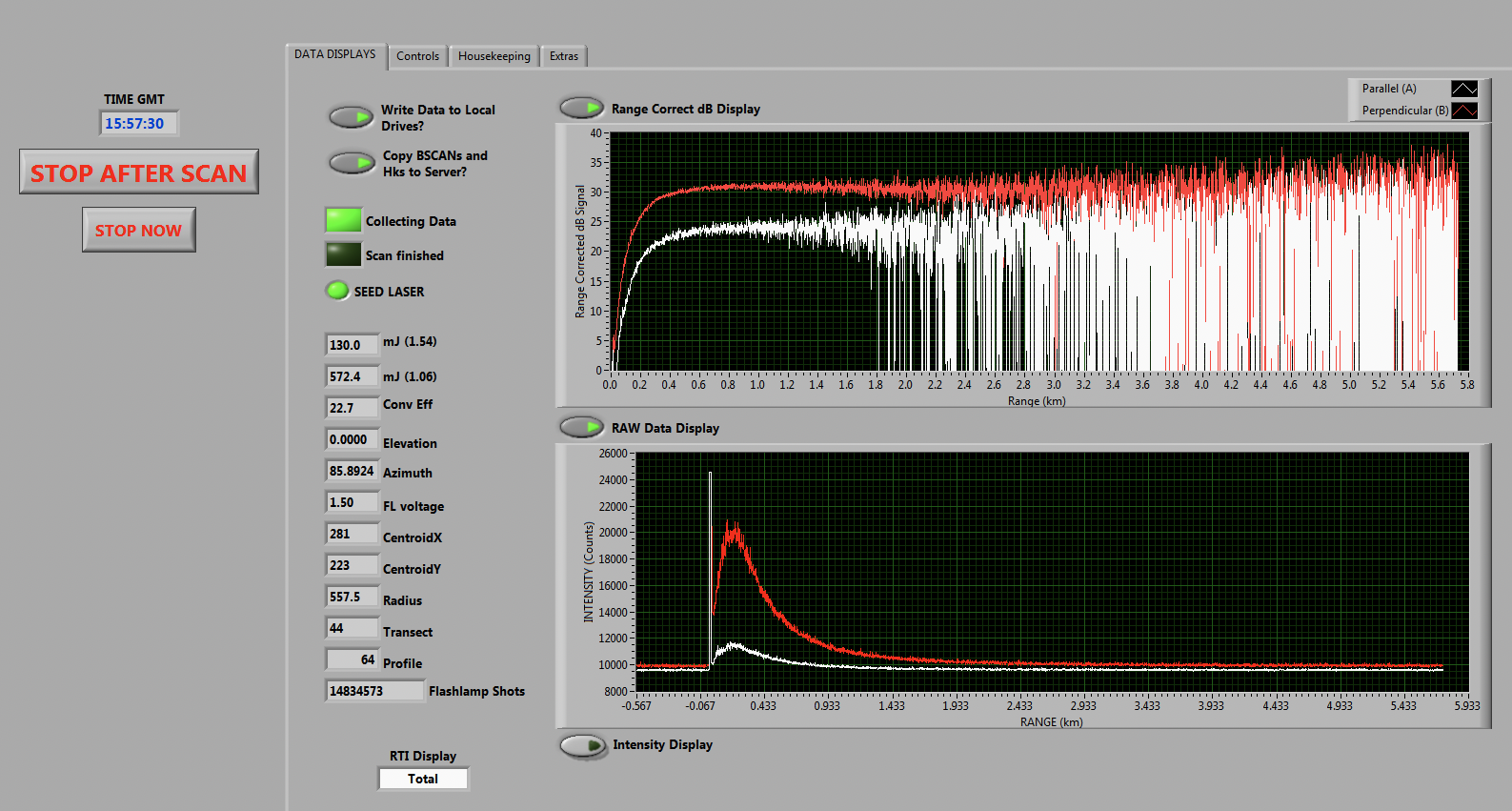Screen dimensions: 1512x811
Task: Toggle the RAW Data Display switch
Action: point(581,427)
